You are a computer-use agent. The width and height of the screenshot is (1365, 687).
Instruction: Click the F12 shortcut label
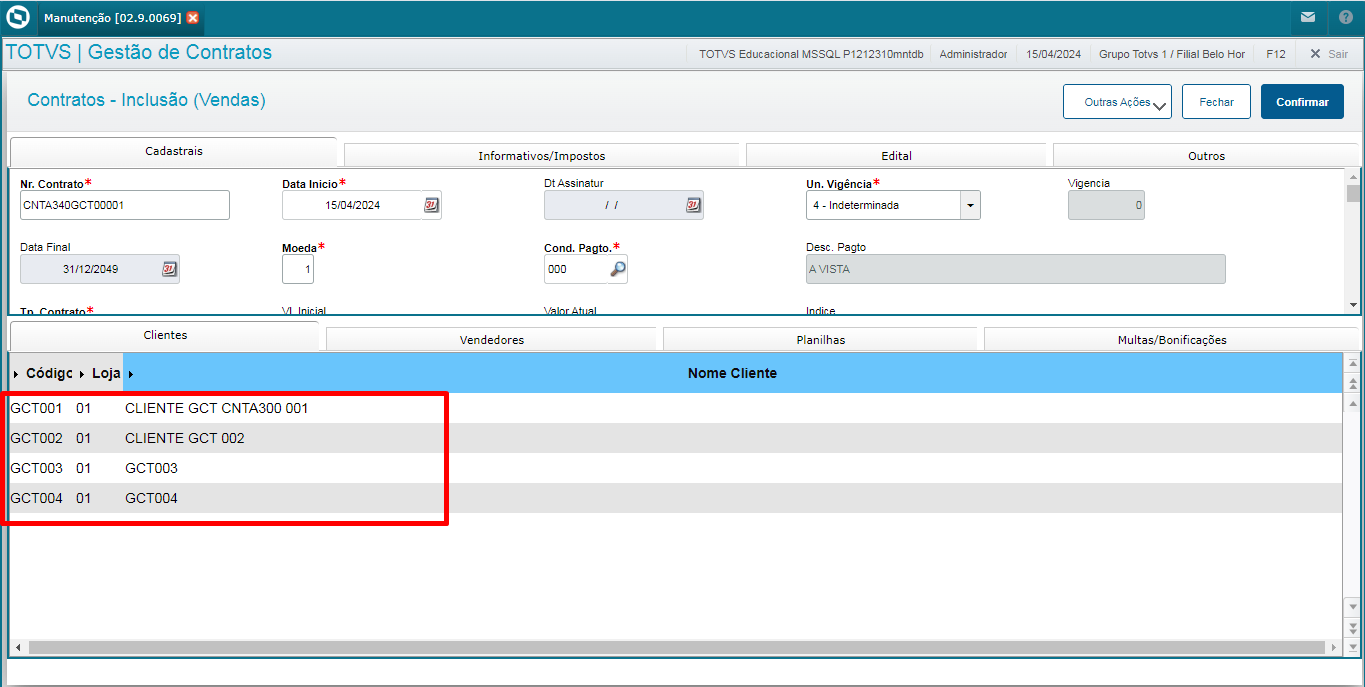click(x=1276, y=54)
